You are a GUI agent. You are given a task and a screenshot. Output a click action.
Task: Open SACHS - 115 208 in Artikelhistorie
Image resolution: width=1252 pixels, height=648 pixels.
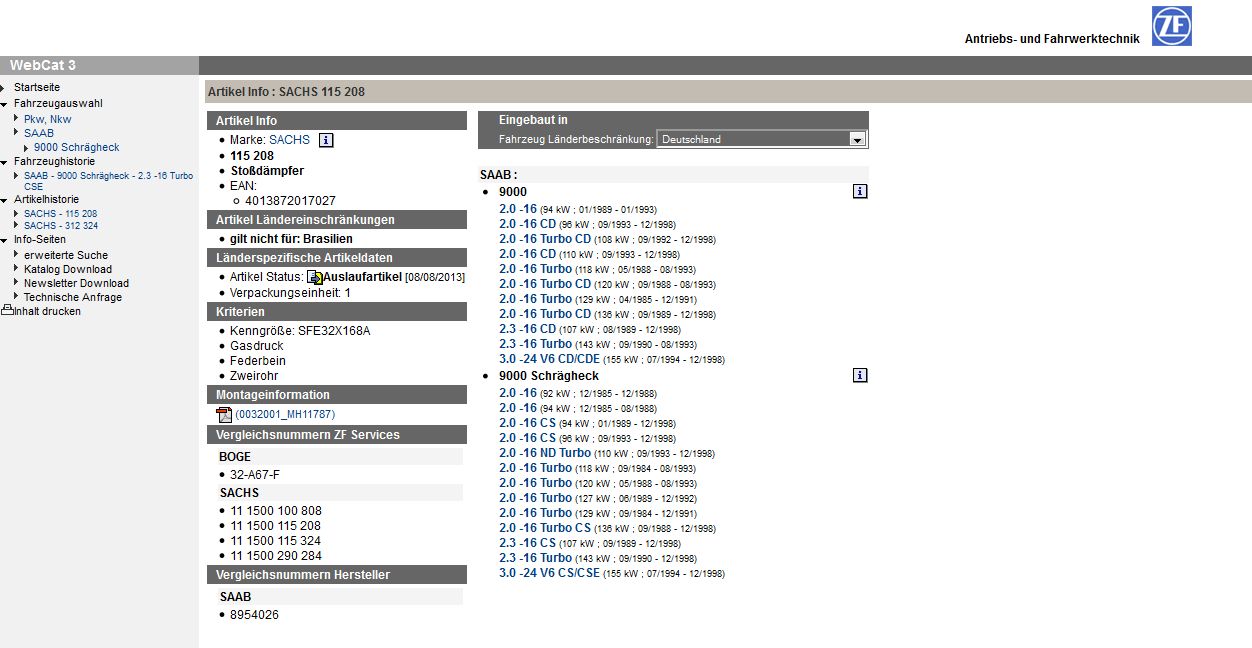(x=61, y=214)
